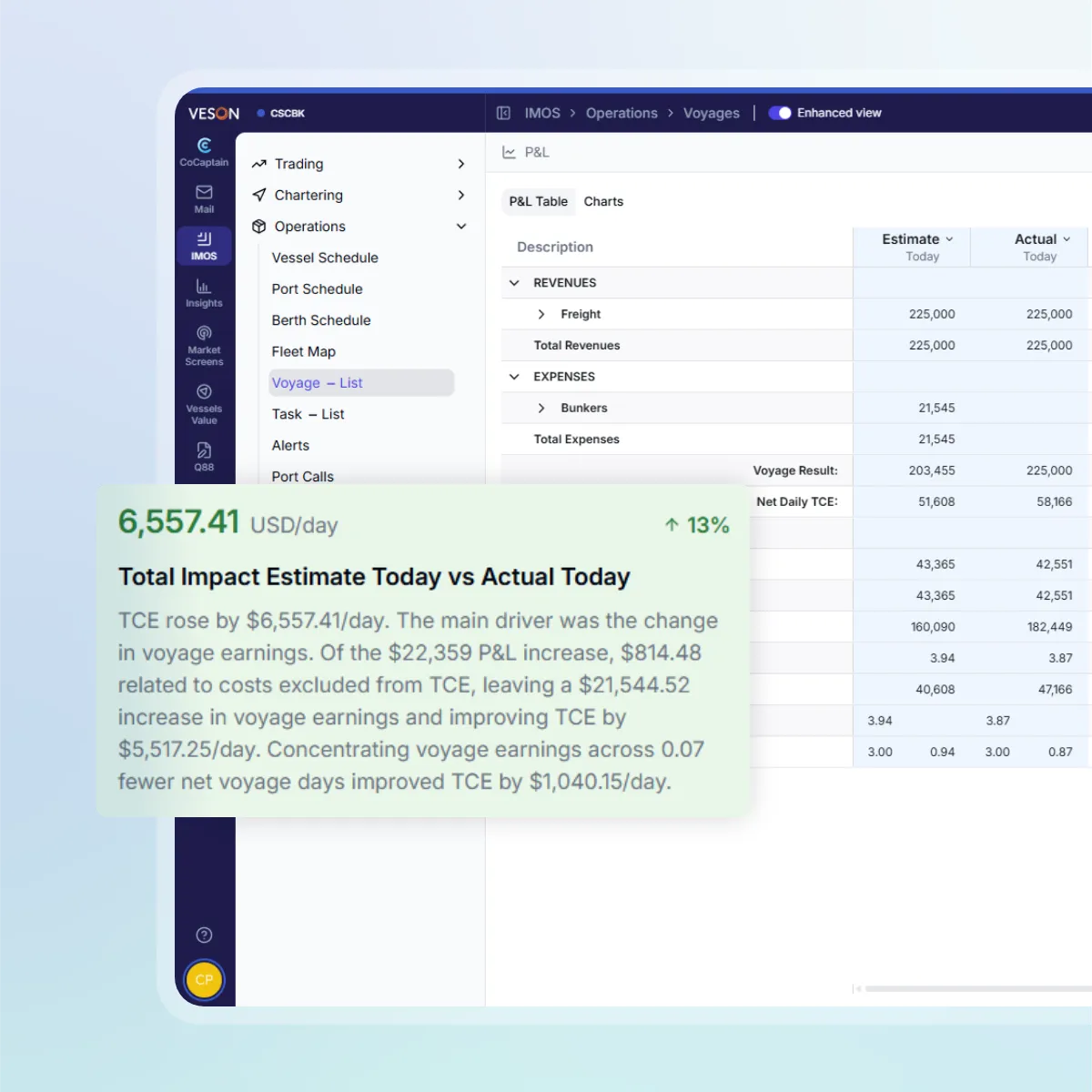The height and width of the screenshot is (1092, 1092).
Task: Open the CP user profile avatar
Action: (204, 980)
